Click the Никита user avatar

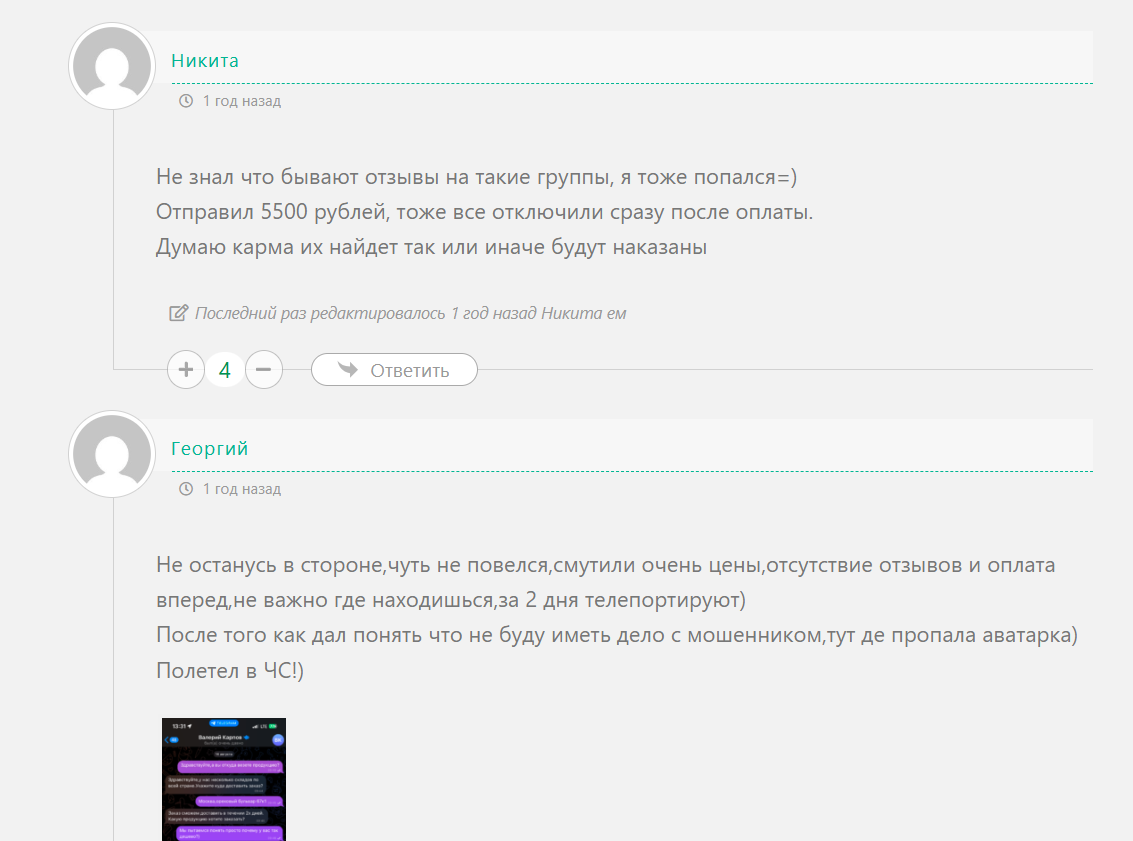click(111, 66)
